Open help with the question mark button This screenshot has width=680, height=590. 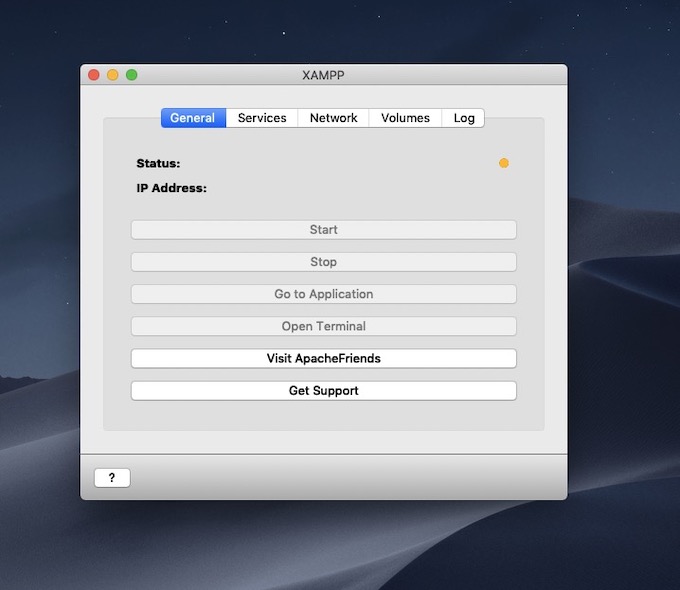[x=112, y=478]
